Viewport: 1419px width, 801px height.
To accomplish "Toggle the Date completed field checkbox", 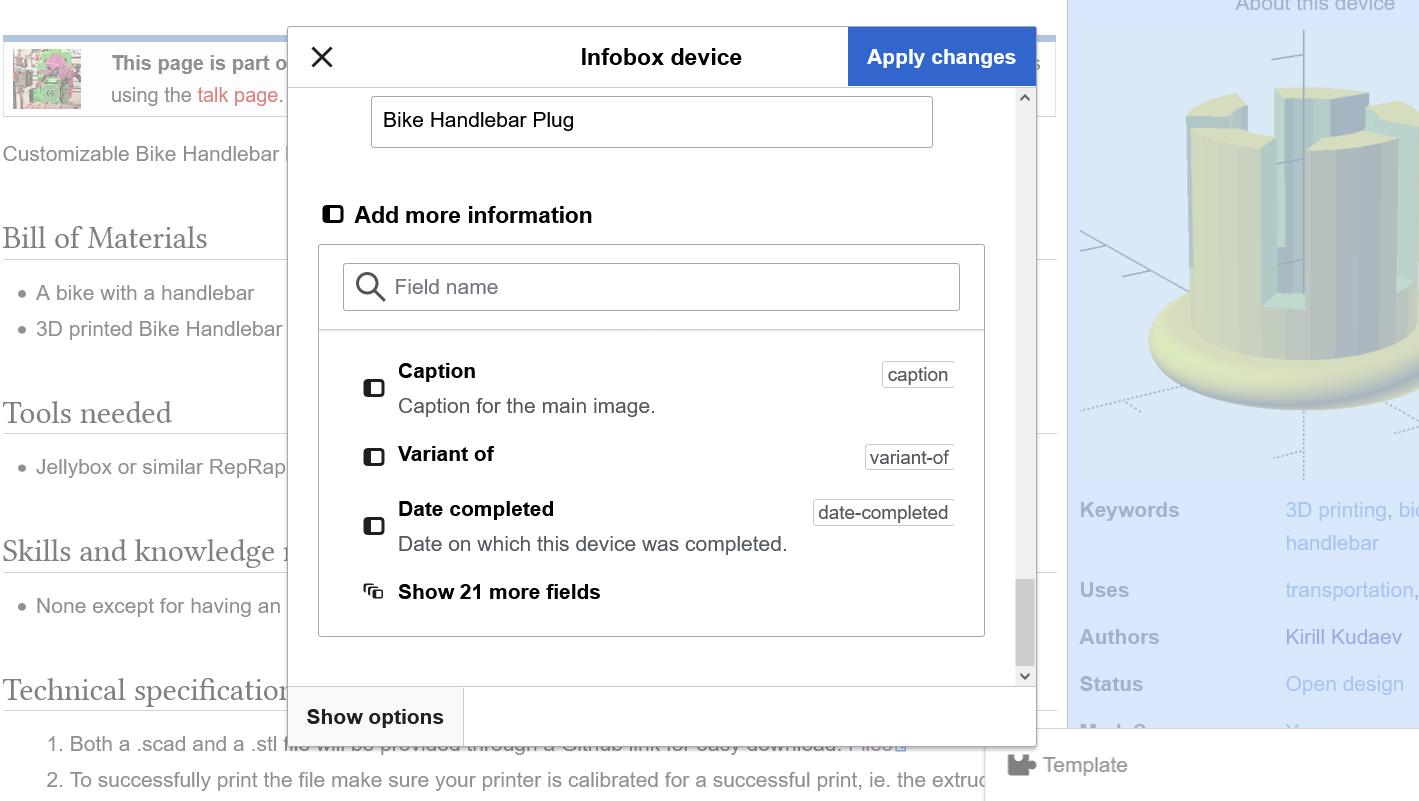I will 374,526.
